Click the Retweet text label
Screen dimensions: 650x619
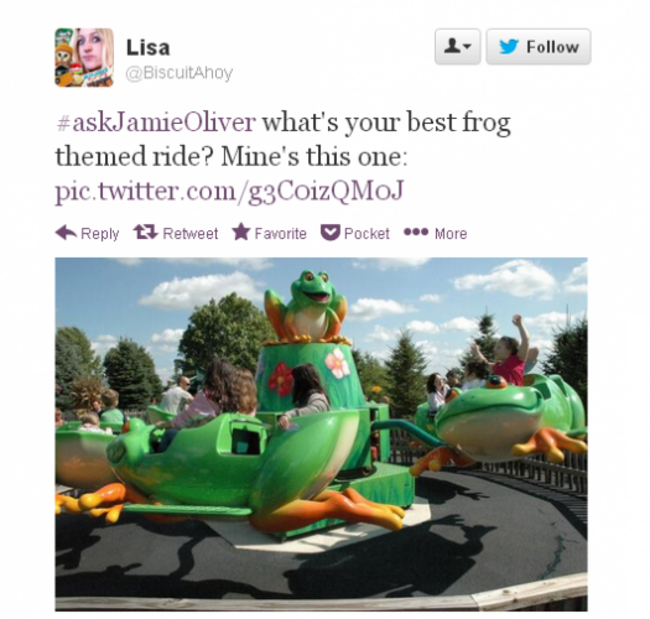pos(190,234)
